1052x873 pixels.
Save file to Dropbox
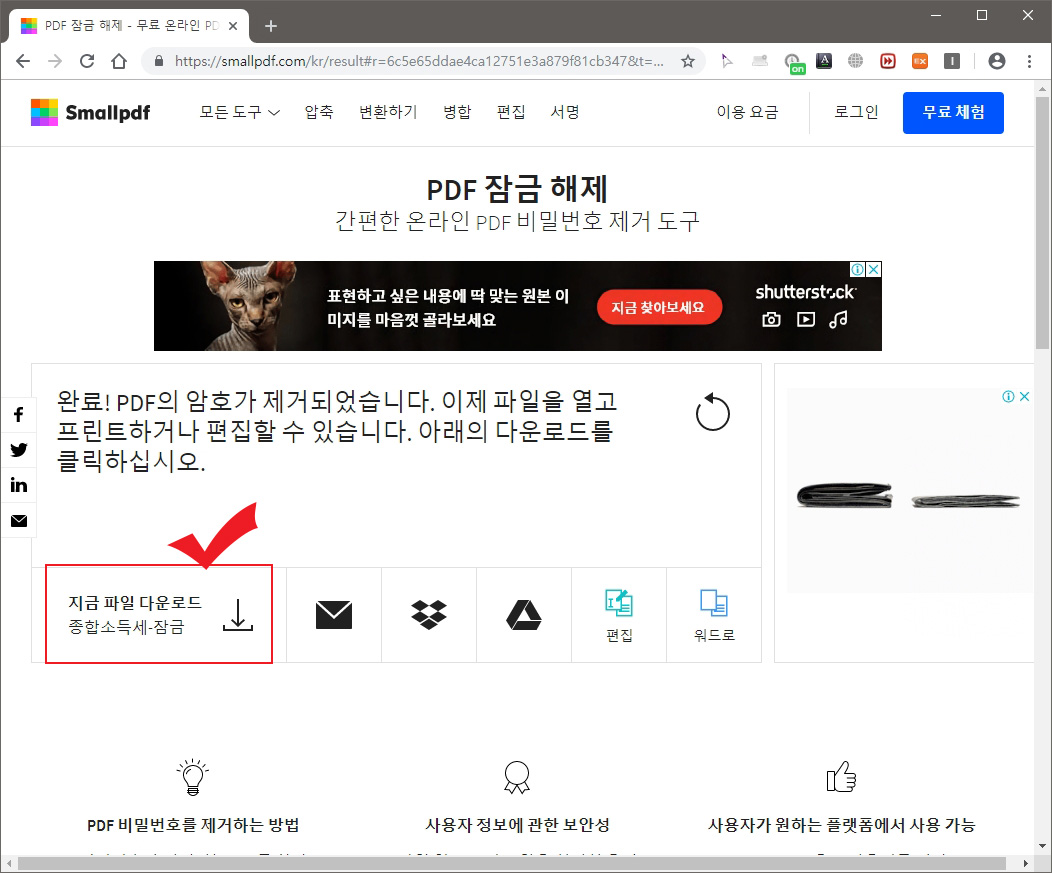(429, 615)
